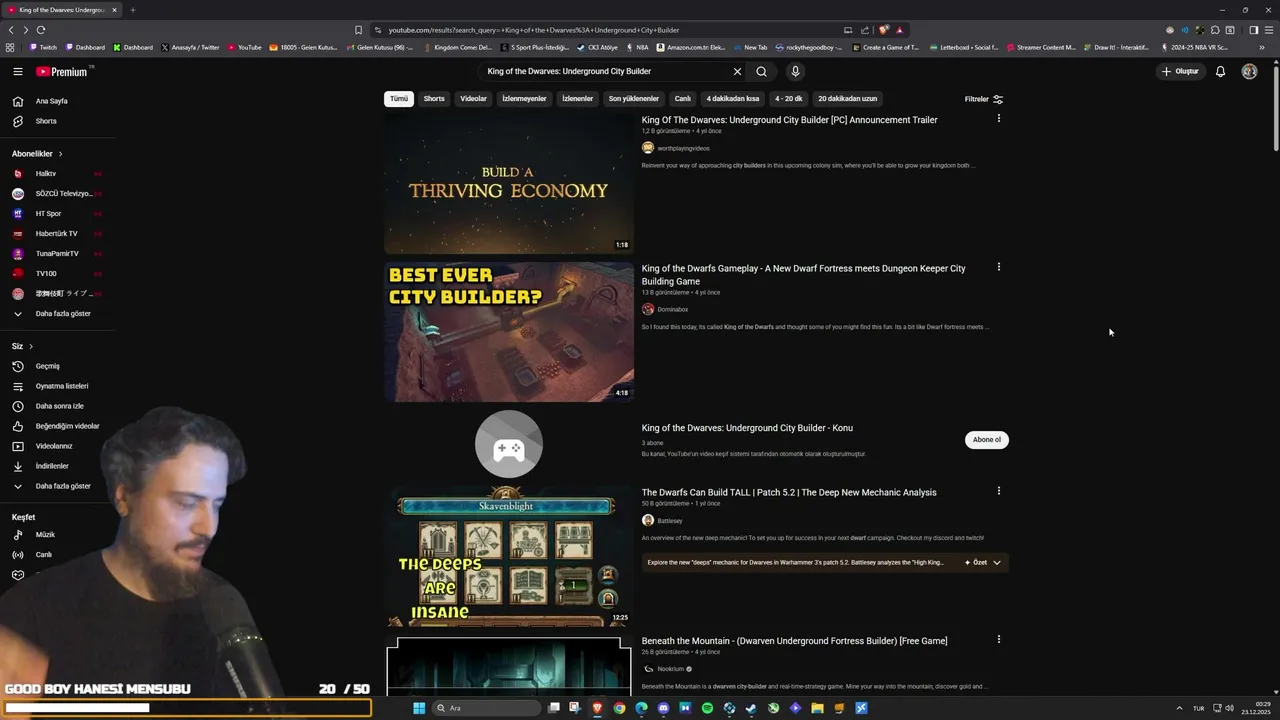The image size is (1280, 720).
Task: Select the İzlenmeyenler filter chip
Action: pos(524,99)
